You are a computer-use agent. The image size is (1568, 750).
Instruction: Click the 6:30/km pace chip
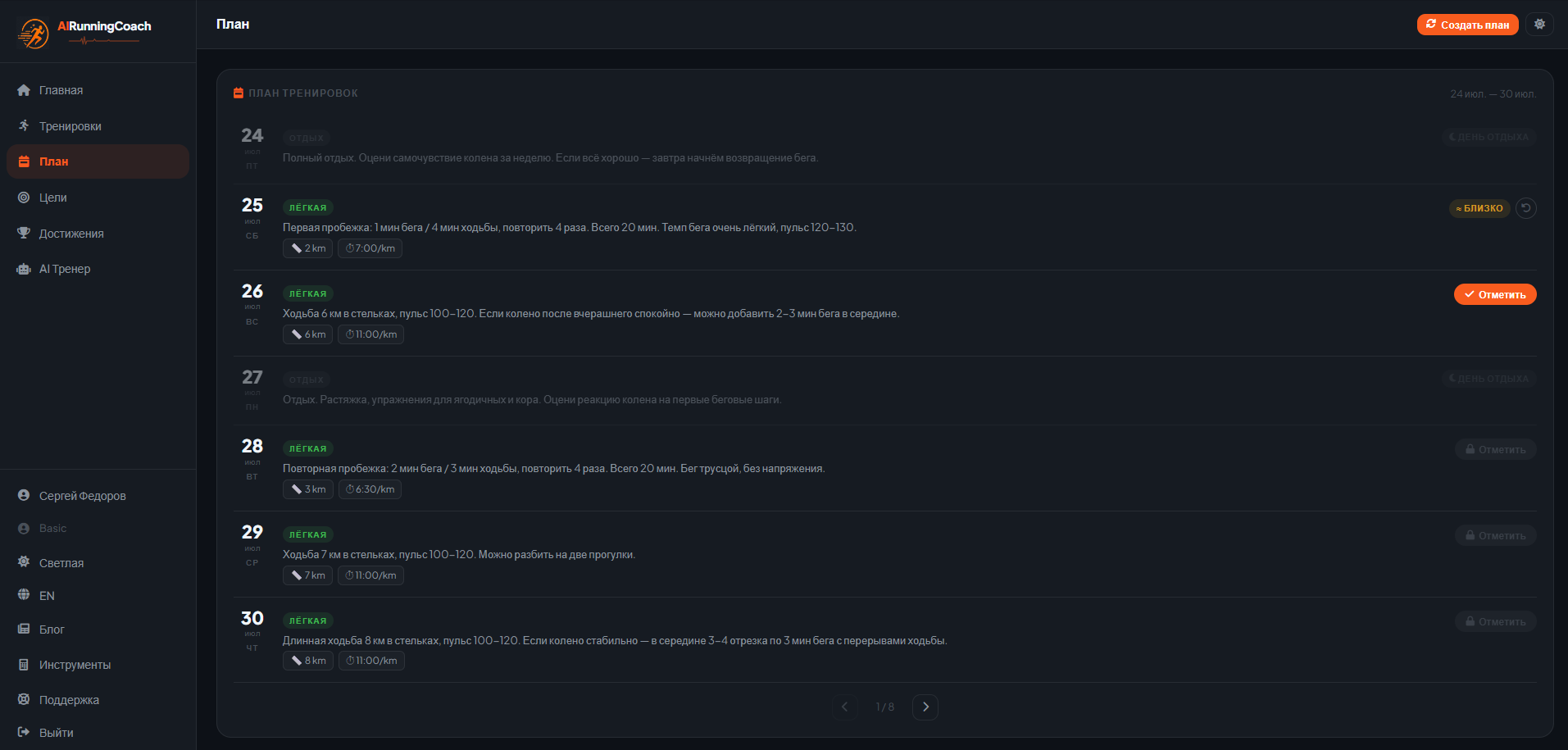coord(370,489)
